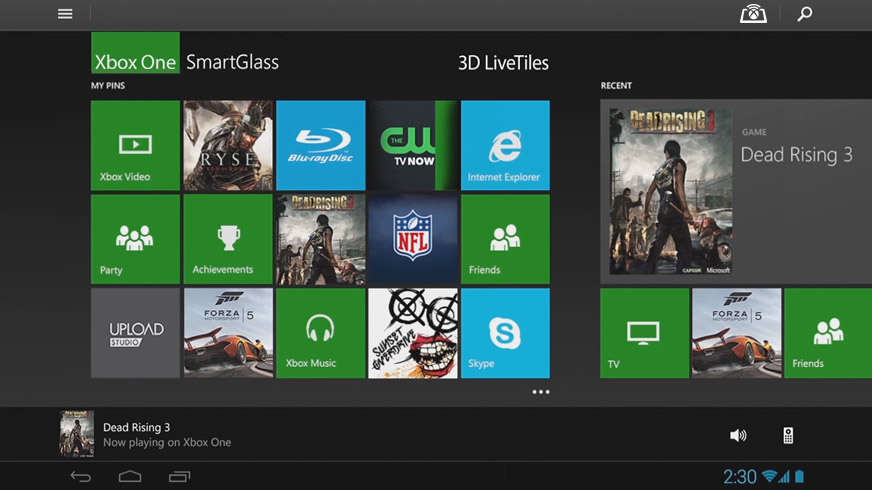The width and height of the screenshot is (872, 490).
Task: Tap Now Playing Dead Rising 3 thumbnail
Action: [77, 434]
